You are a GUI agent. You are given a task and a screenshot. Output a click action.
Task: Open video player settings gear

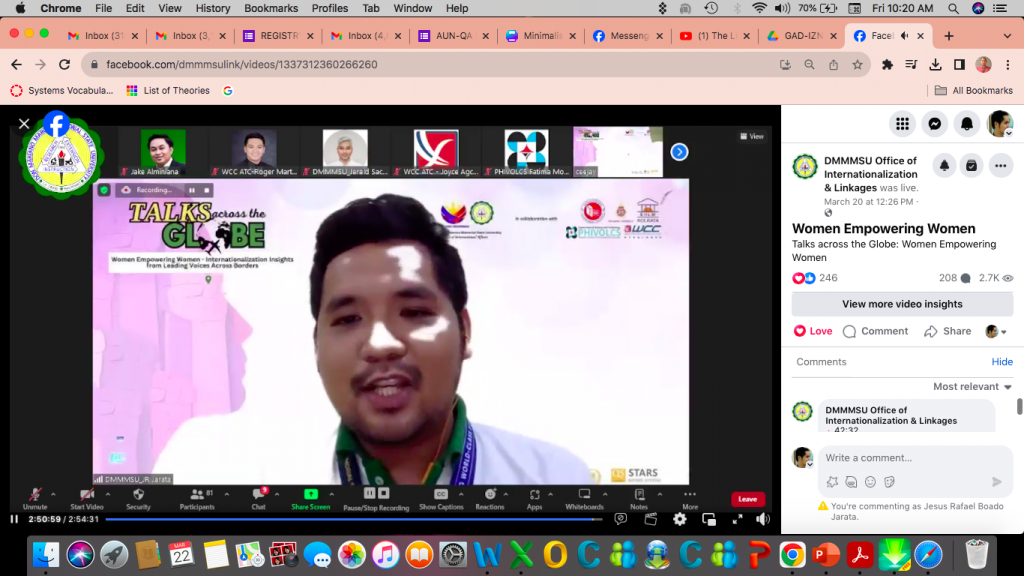click(x=680, y=519)
